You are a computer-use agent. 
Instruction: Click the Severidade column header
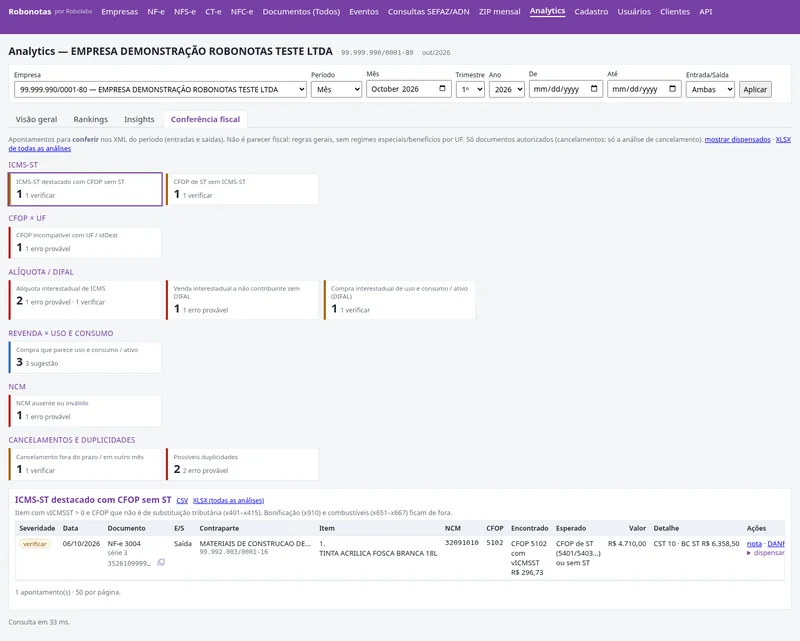click(37, 528)
